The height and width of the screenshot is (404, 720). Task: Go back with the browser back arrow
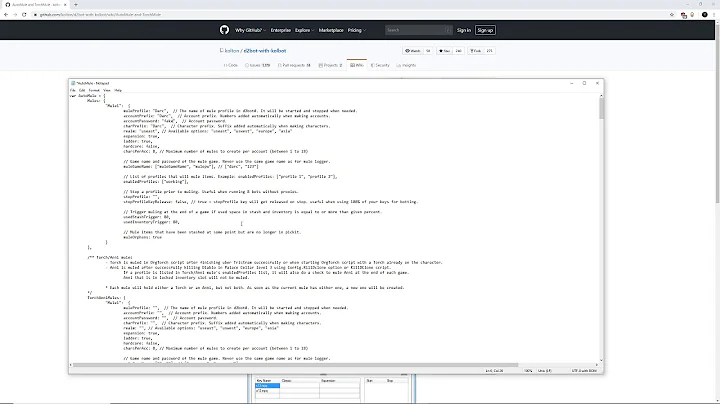tap(6, 15)
